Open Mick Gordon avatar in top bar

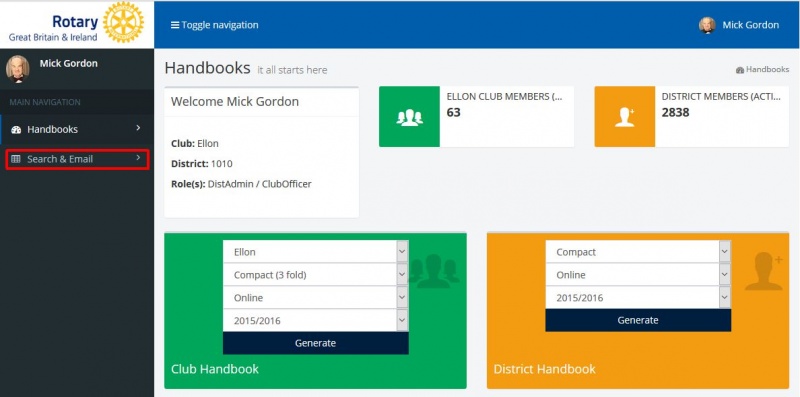(x=707, y=25)
